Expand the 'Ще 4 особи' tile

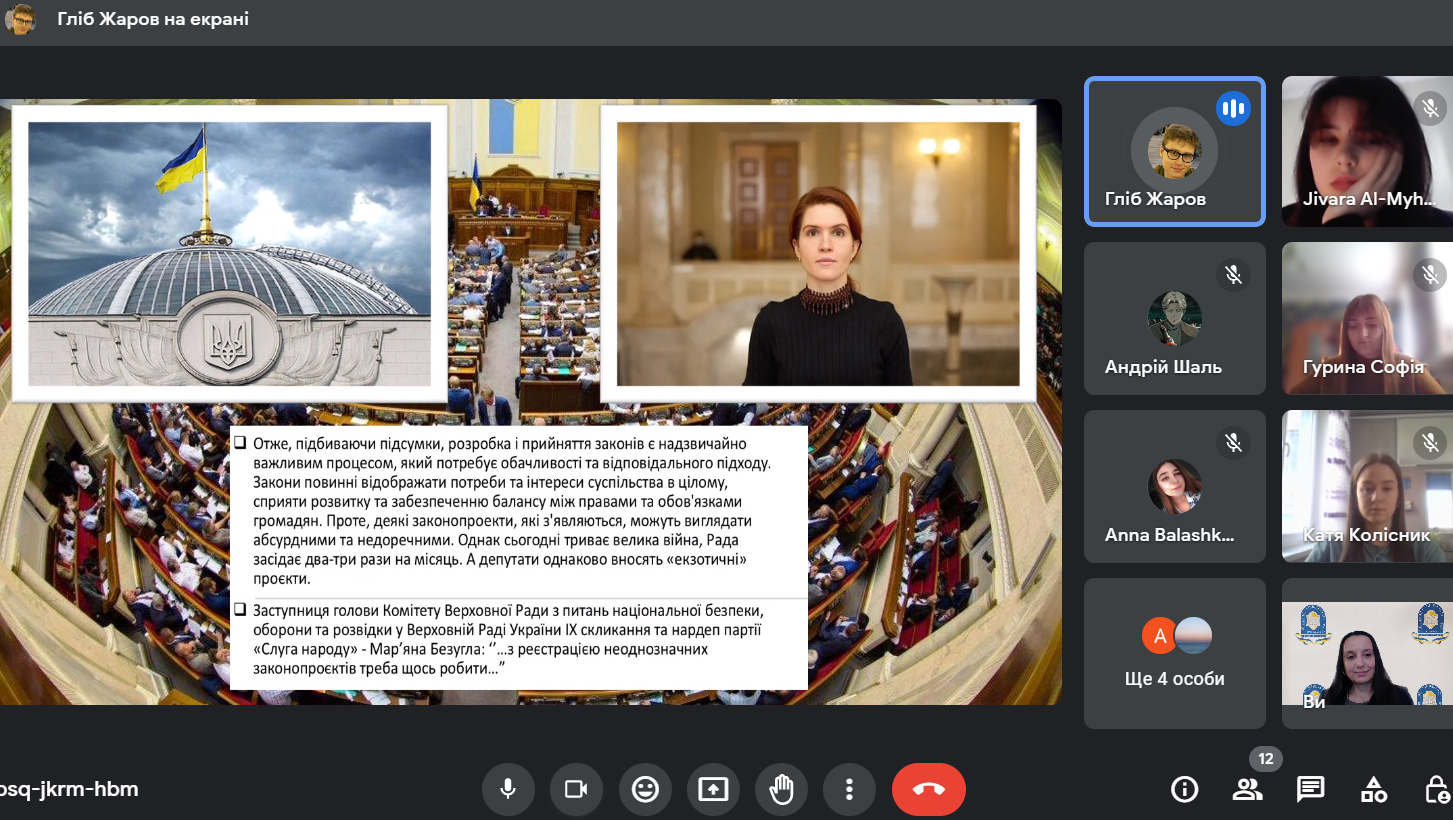point(1175,654)
